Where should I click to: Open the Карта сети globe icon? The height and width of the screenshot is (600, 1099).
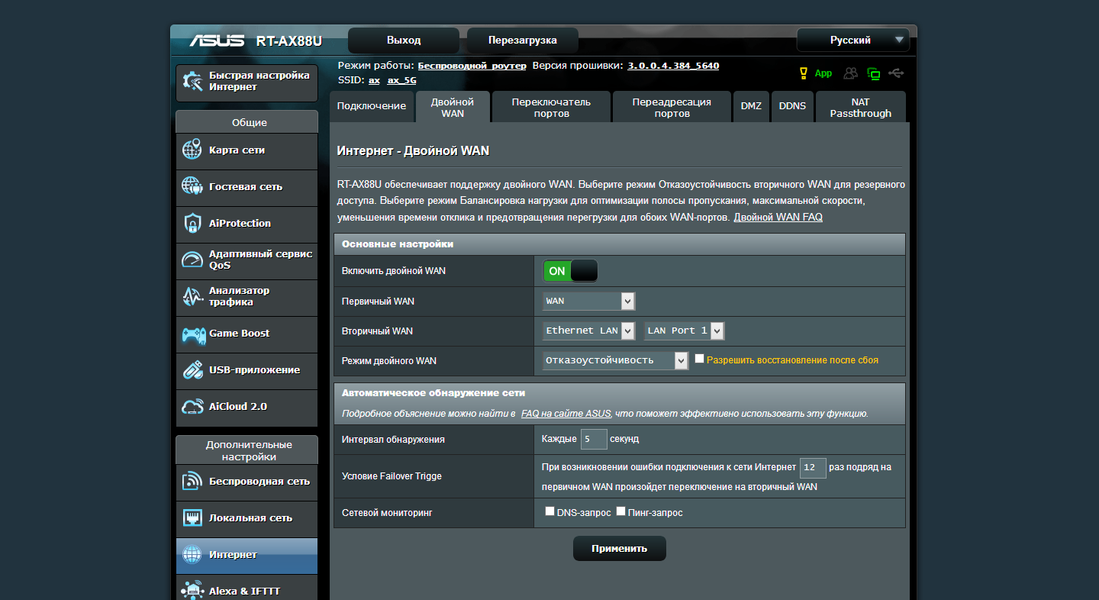pos(192,150)
